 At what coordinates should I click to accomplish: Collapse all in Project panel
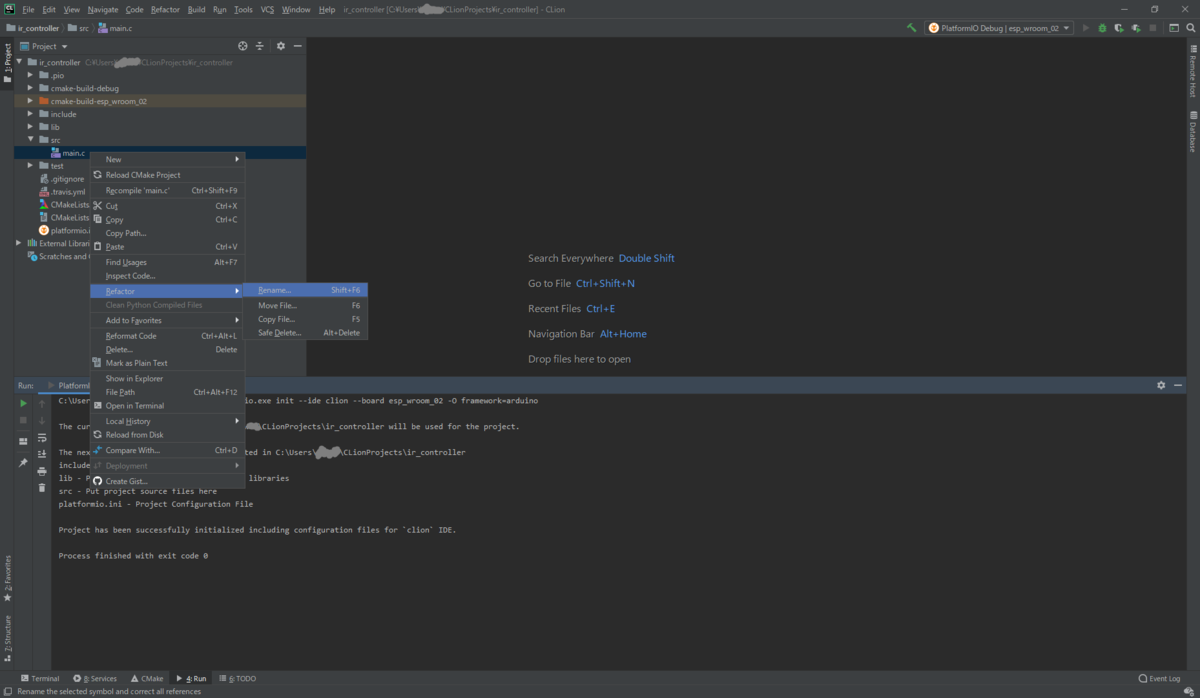(259, 46)
